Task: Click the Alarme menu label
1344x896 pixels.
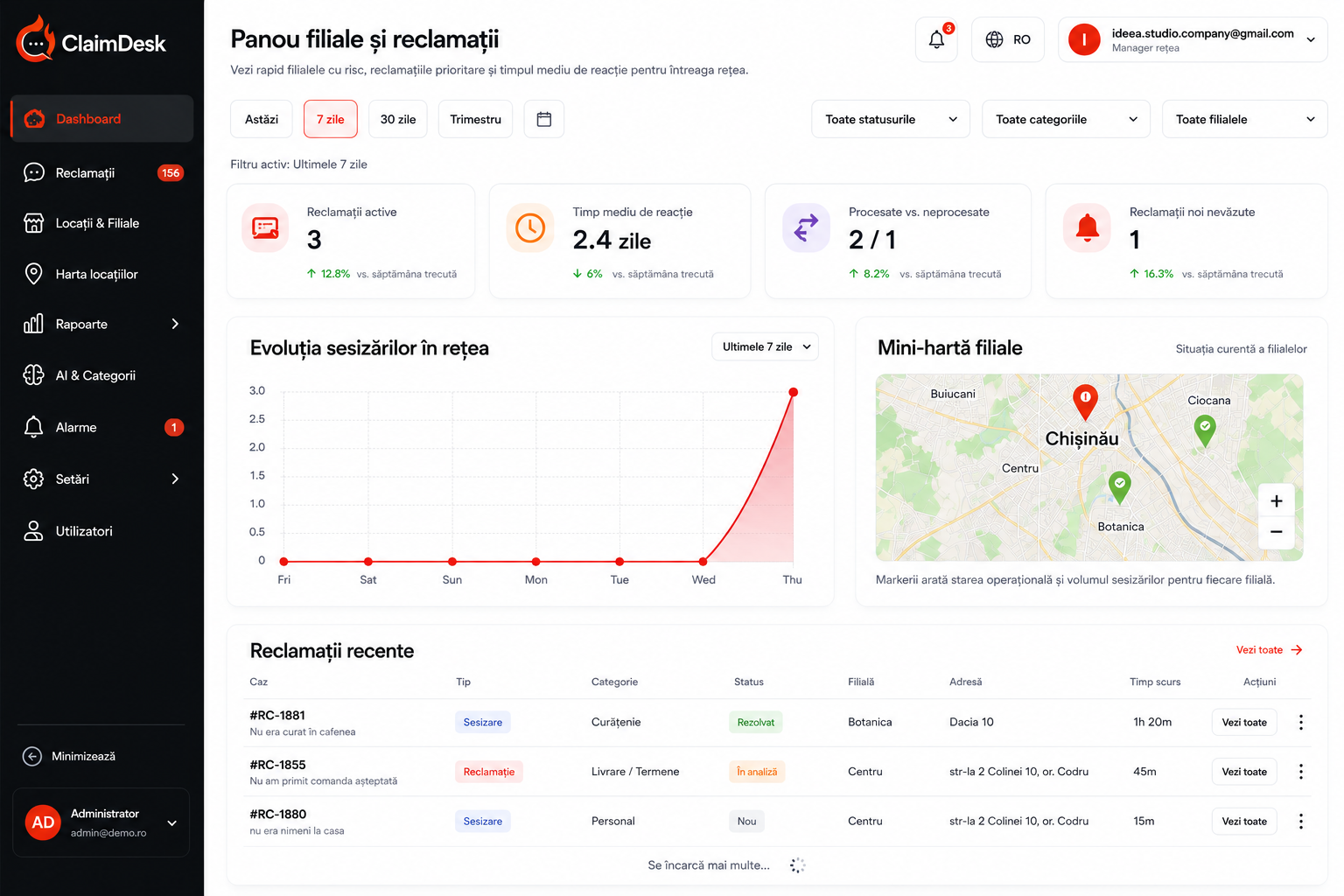Action: point(76,427)
